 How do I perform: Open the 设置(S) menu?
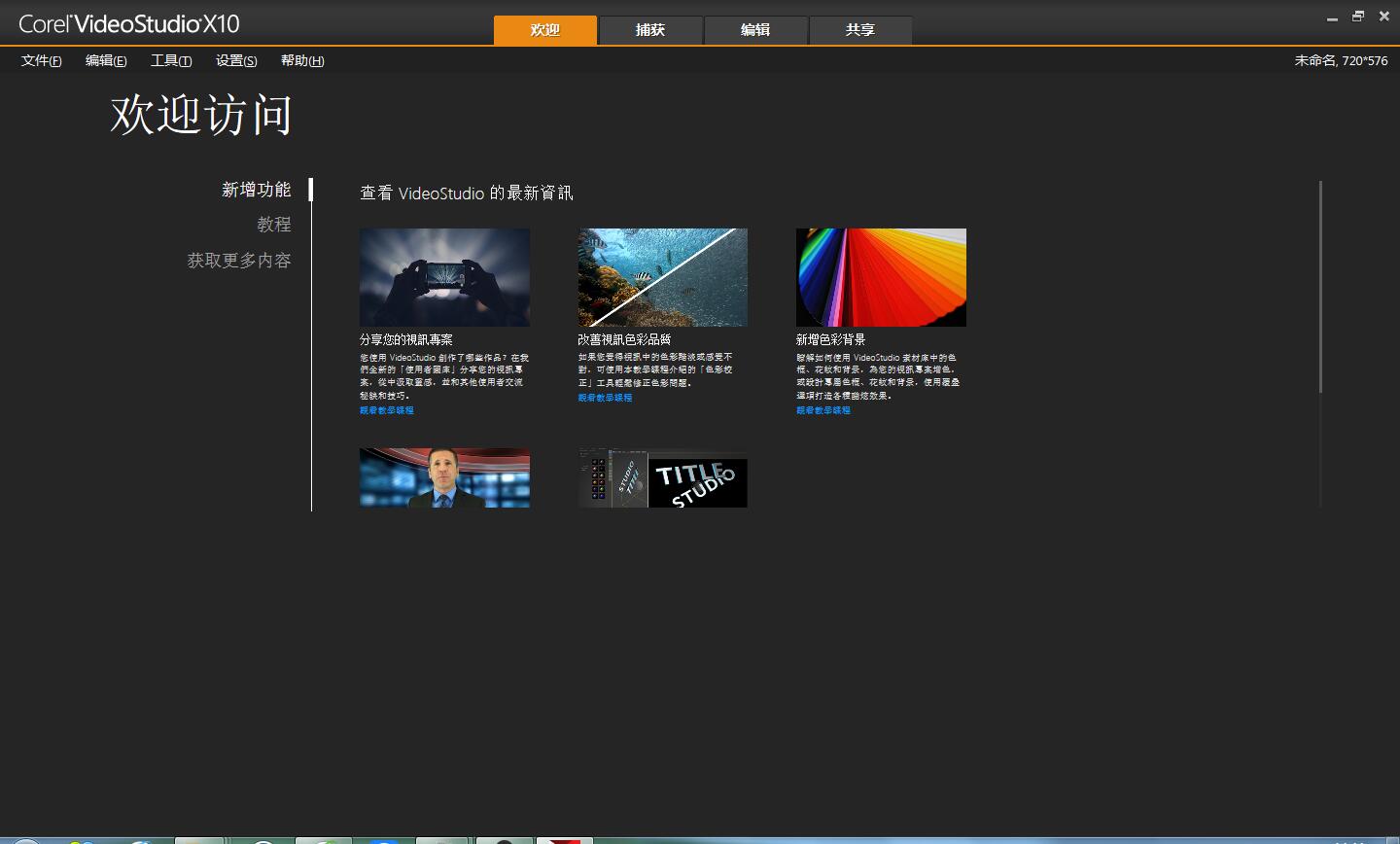[x=236, y=60]
